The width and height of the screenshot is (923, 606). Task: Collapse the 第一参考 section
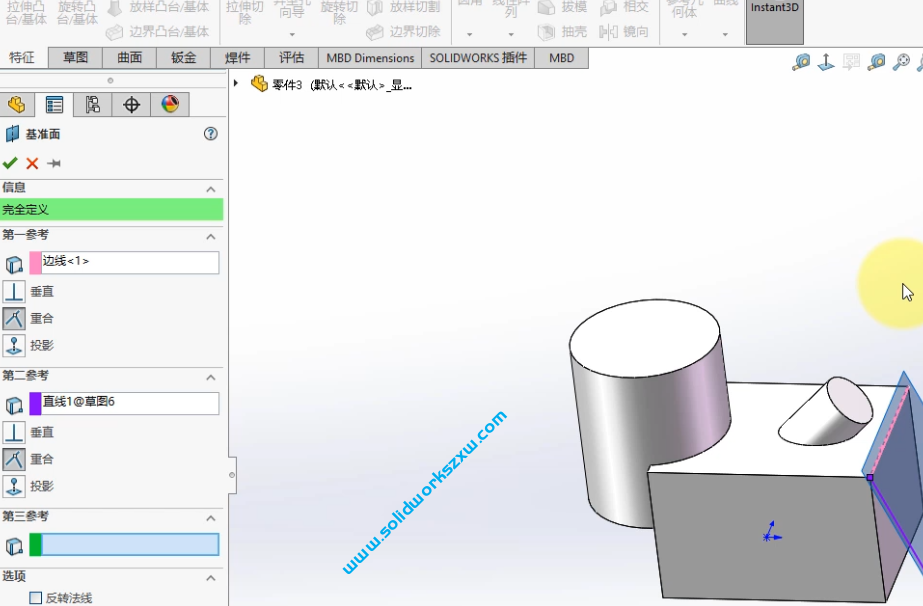pos(210,237)
